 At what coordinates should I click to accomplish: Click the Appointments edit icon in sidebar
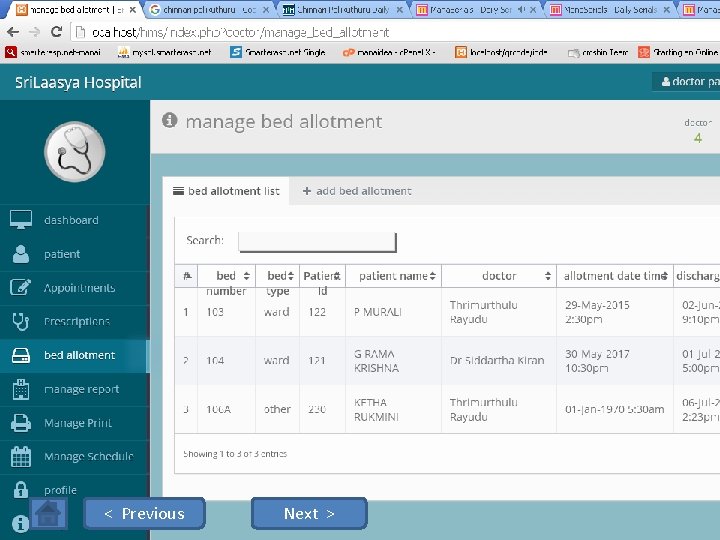pyautogui.click(x=21, y=287)
